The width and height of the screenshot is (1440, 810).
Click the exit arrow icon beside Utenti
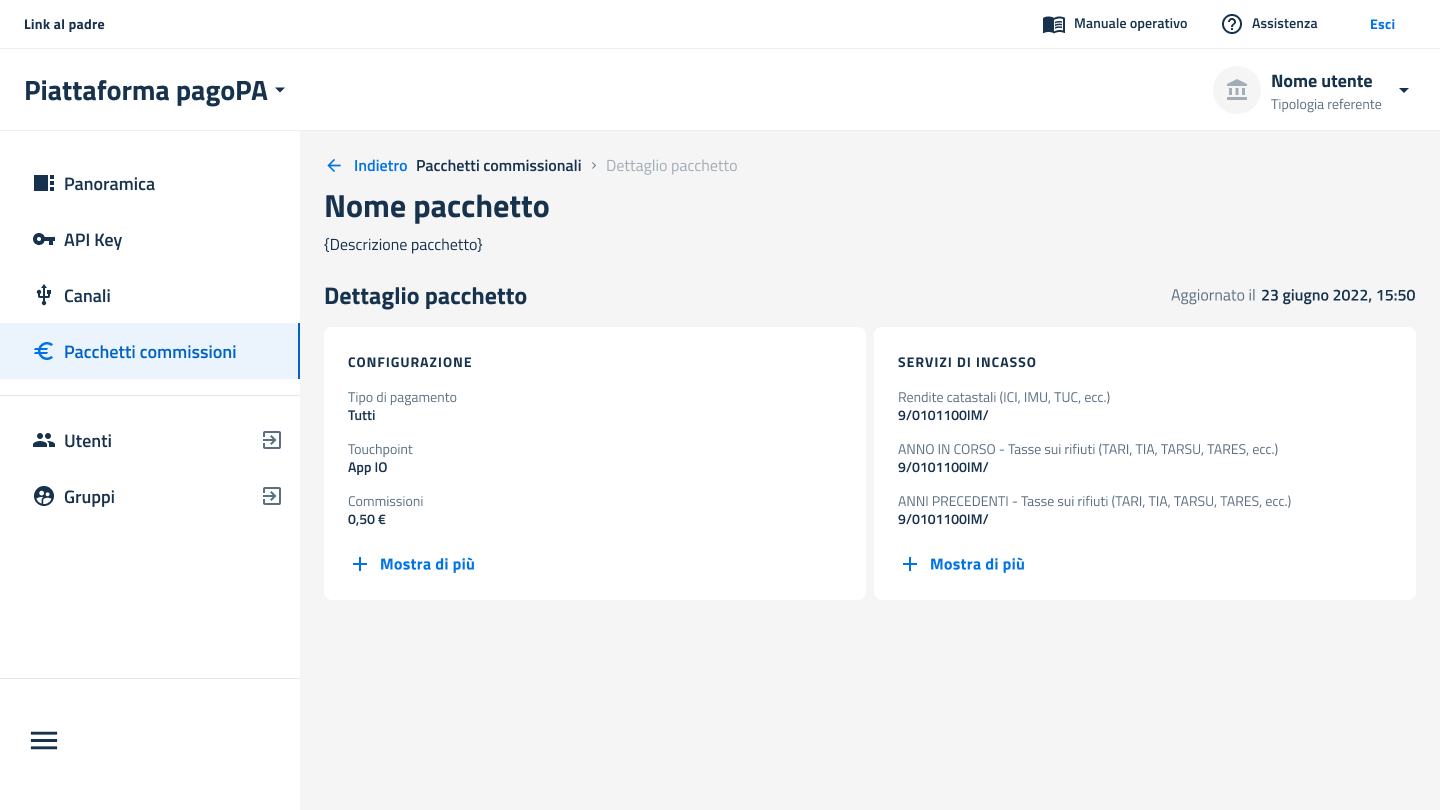271,440
